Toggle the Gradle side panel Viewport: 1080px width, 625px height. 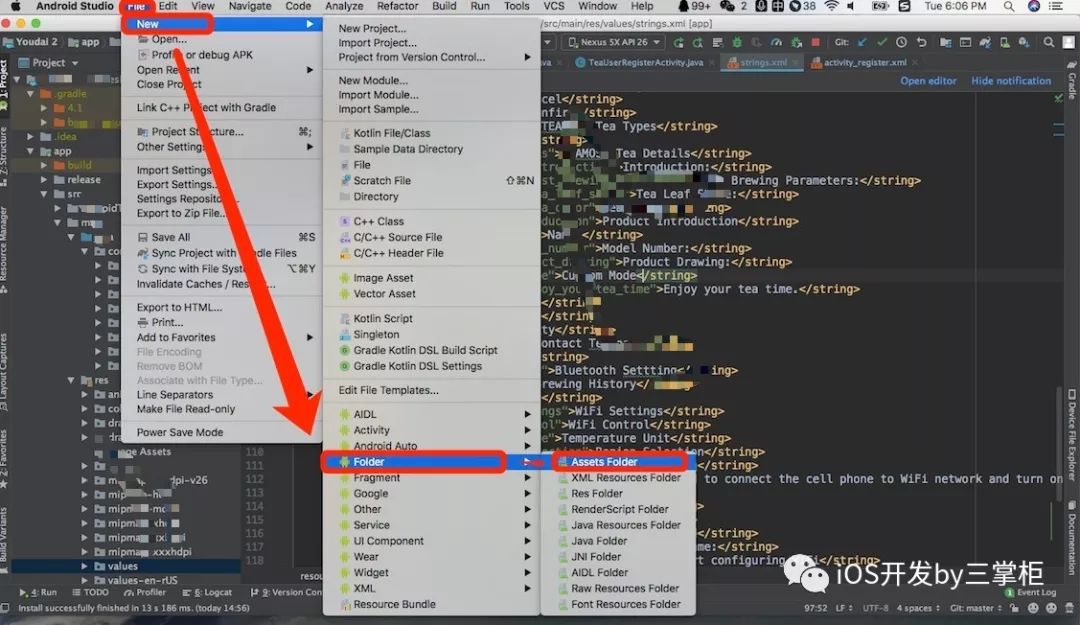click(x=1072, y=81)
